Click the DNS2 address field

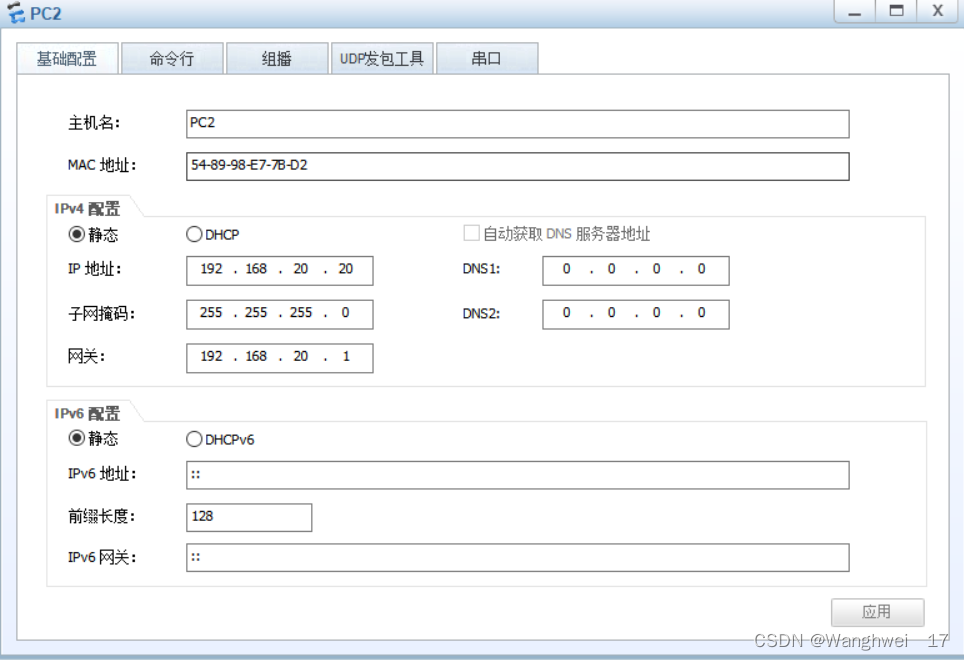tap(636, 314)
